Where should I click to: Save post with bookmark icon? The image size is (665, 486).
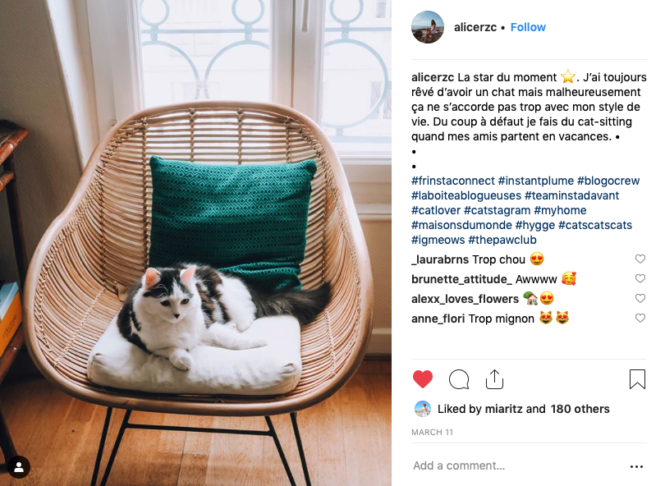point(637,379)
